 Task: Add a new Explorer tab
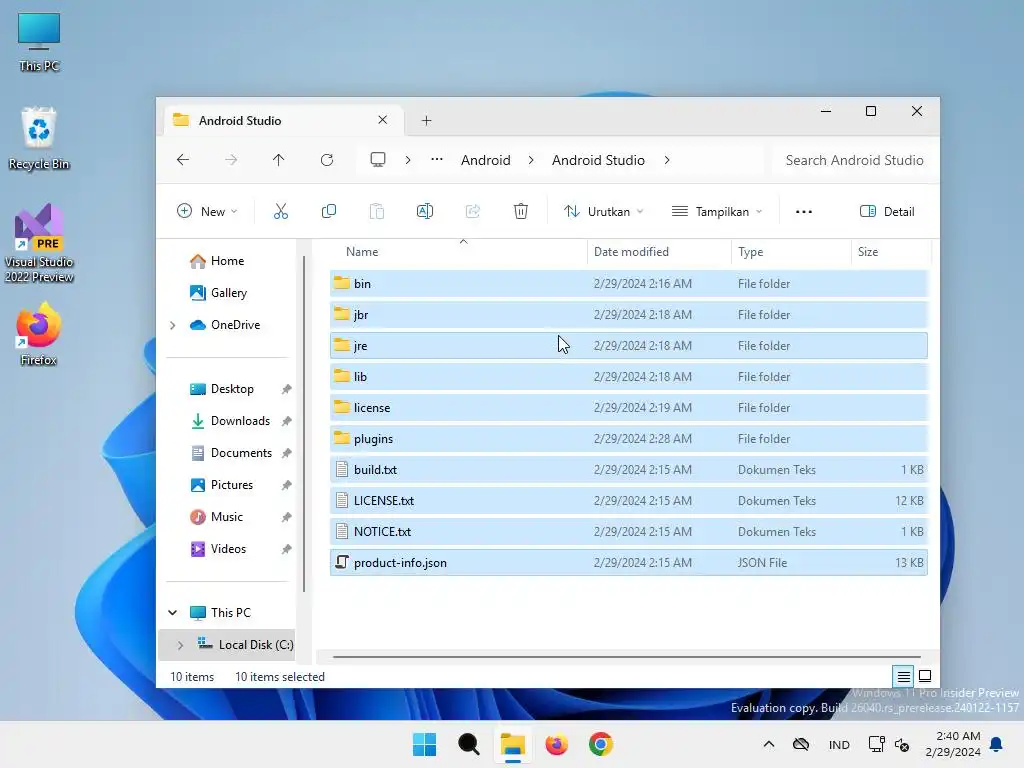click(426, 121)
